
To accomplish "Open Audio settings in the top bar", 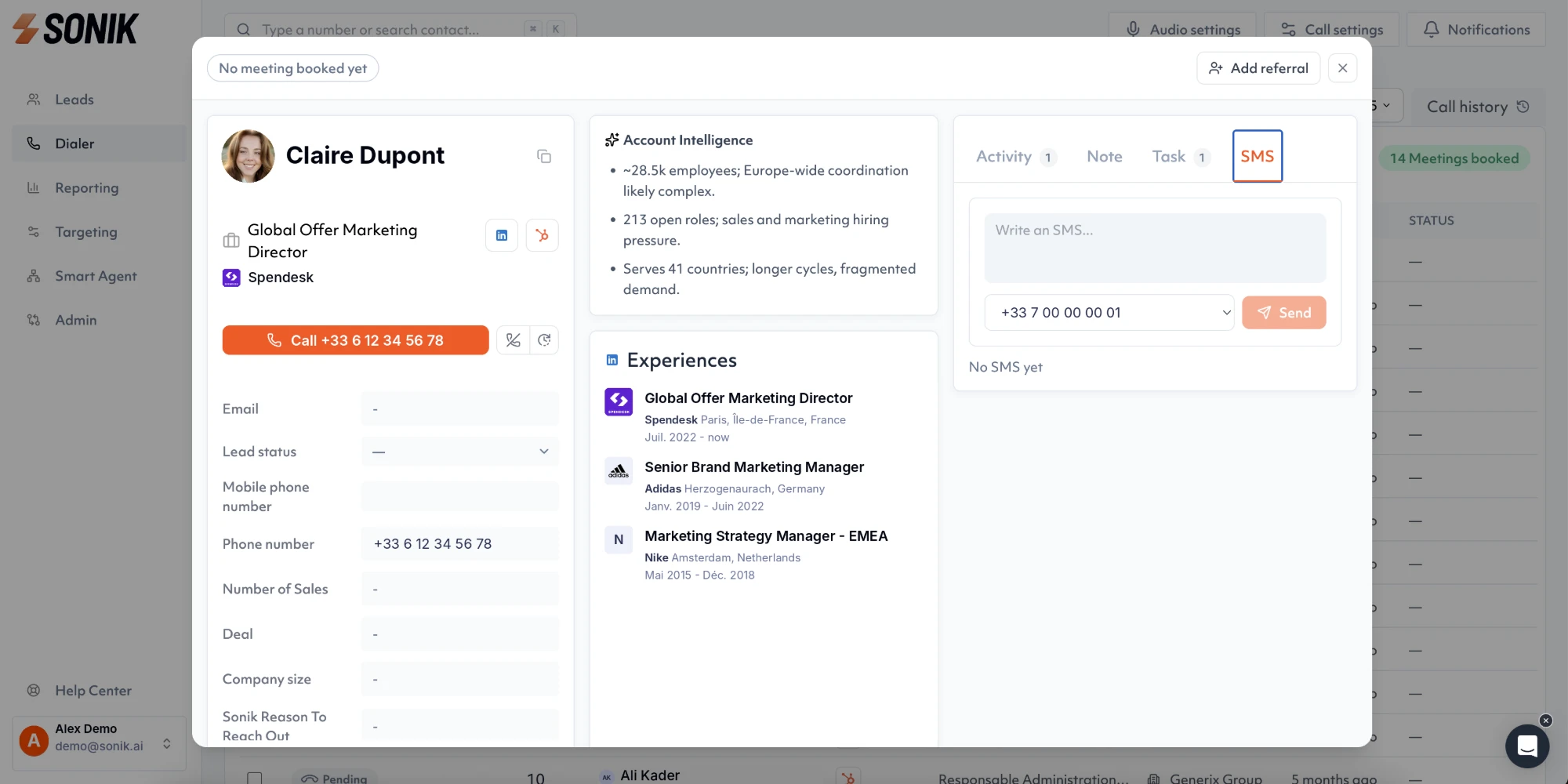I will [1182, 30].
